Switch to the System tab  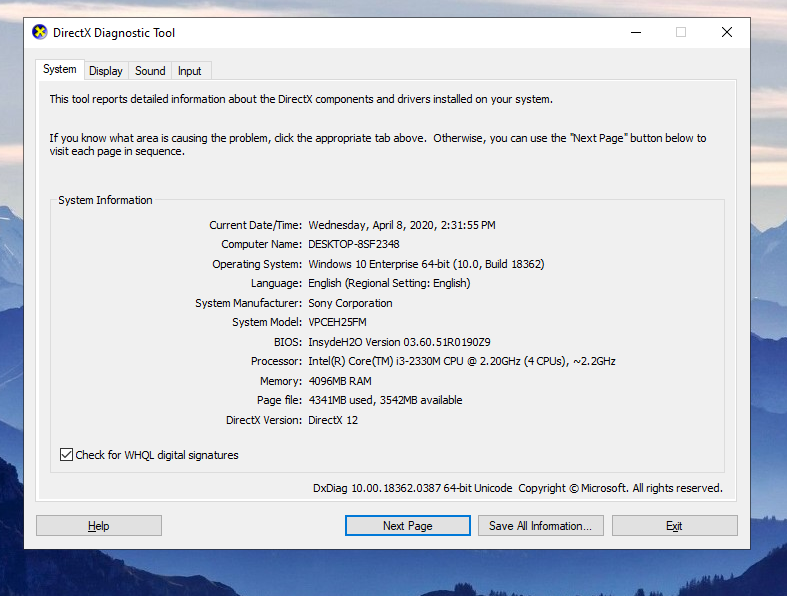60,69
